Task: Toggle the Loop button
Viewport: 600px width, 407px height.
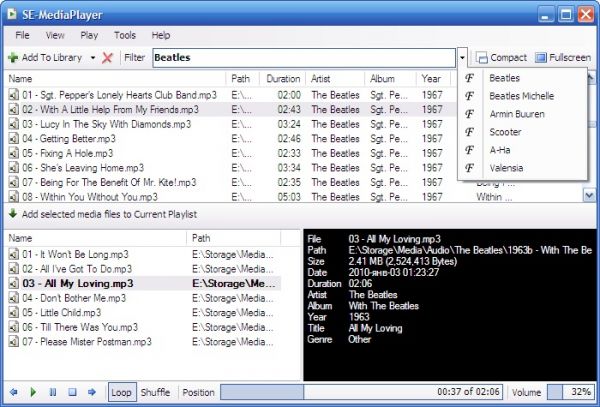Action: [122, 393]
